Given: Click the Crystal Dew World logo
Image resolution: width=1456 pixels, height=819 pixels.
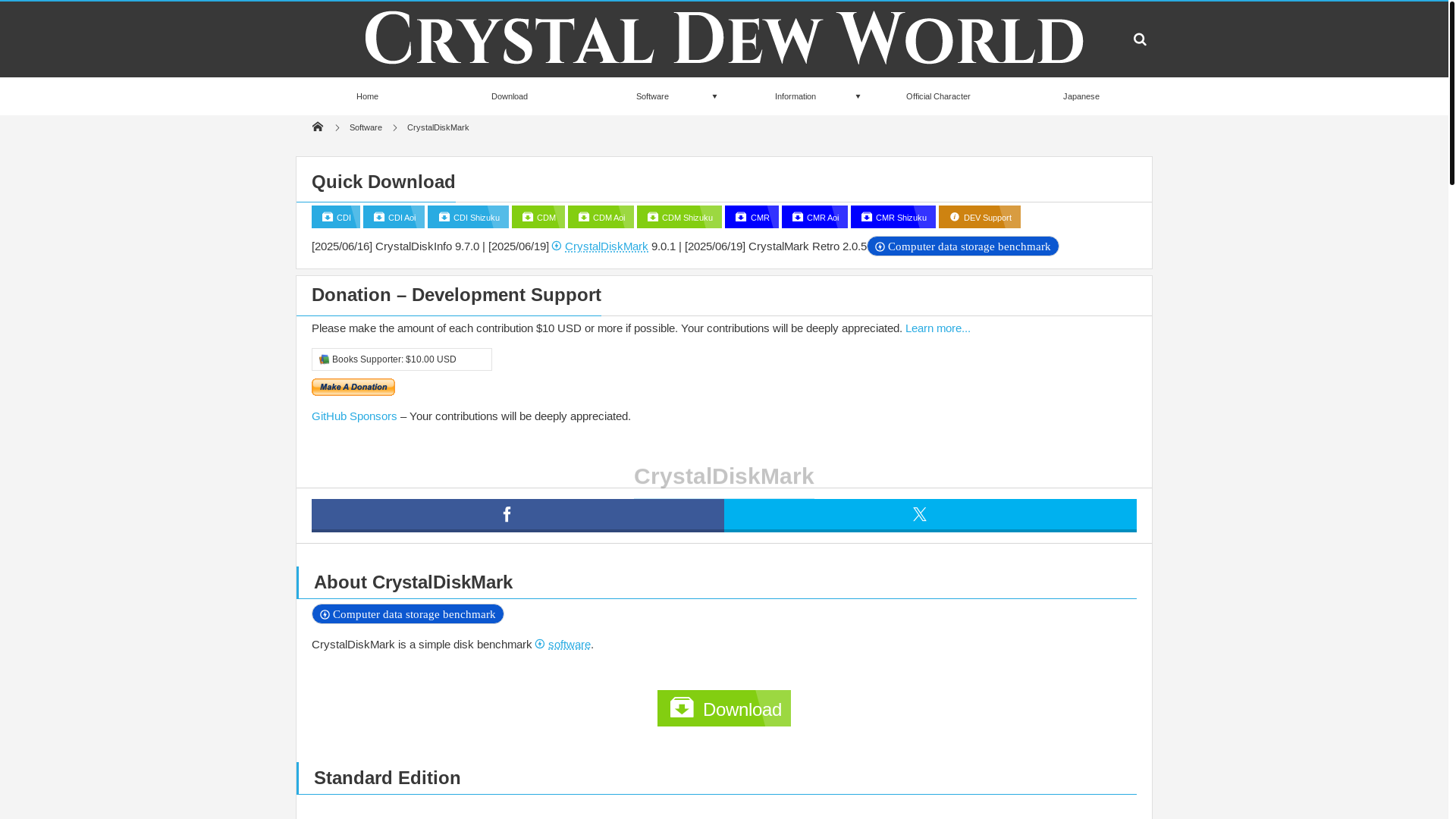Looking at the screenshot, I should [x=724, y=38].
